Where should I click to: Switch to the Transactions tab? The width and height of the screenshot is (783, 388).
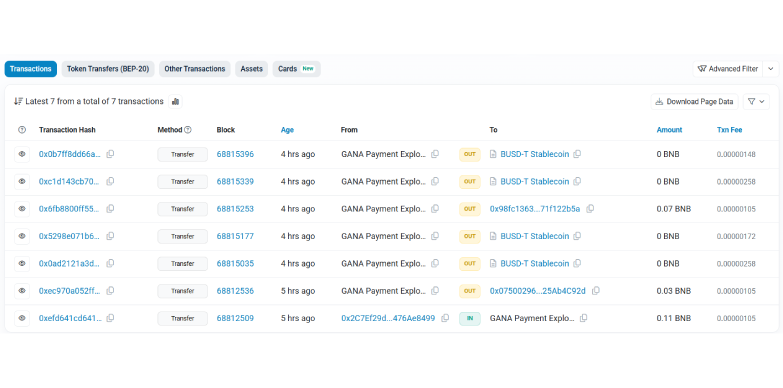(30, 69)
